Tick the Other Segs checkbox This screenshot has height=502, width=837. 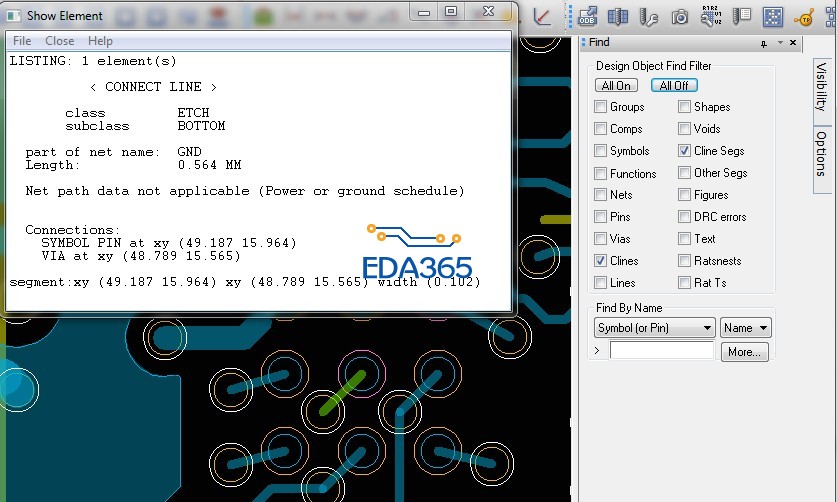pyautogui.click(x=684, y=172)
